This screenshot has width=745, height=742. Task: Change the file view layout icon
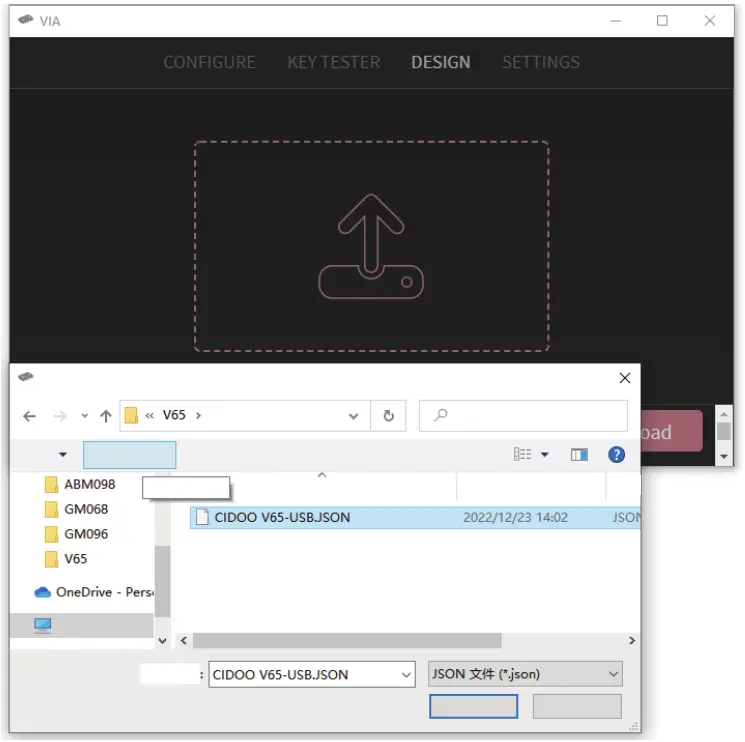(522, 454)
